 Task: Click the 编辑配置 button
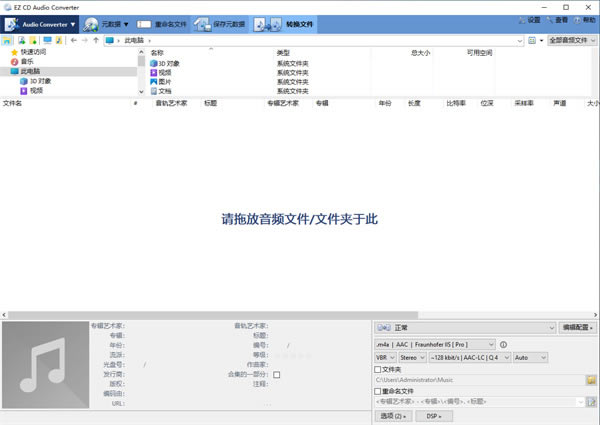[x=577, y=328]
